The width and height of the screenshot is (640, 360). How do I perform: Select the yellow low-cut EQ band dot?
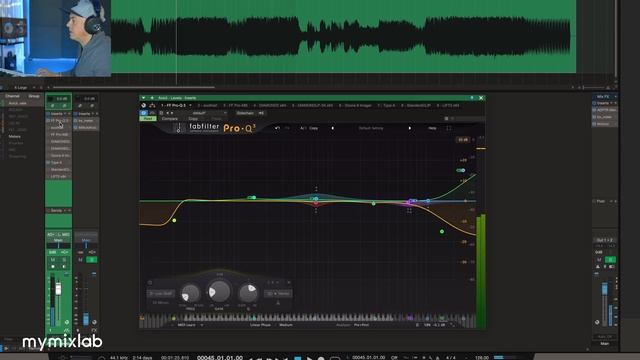pyautogui.click(x=174, y=220)
